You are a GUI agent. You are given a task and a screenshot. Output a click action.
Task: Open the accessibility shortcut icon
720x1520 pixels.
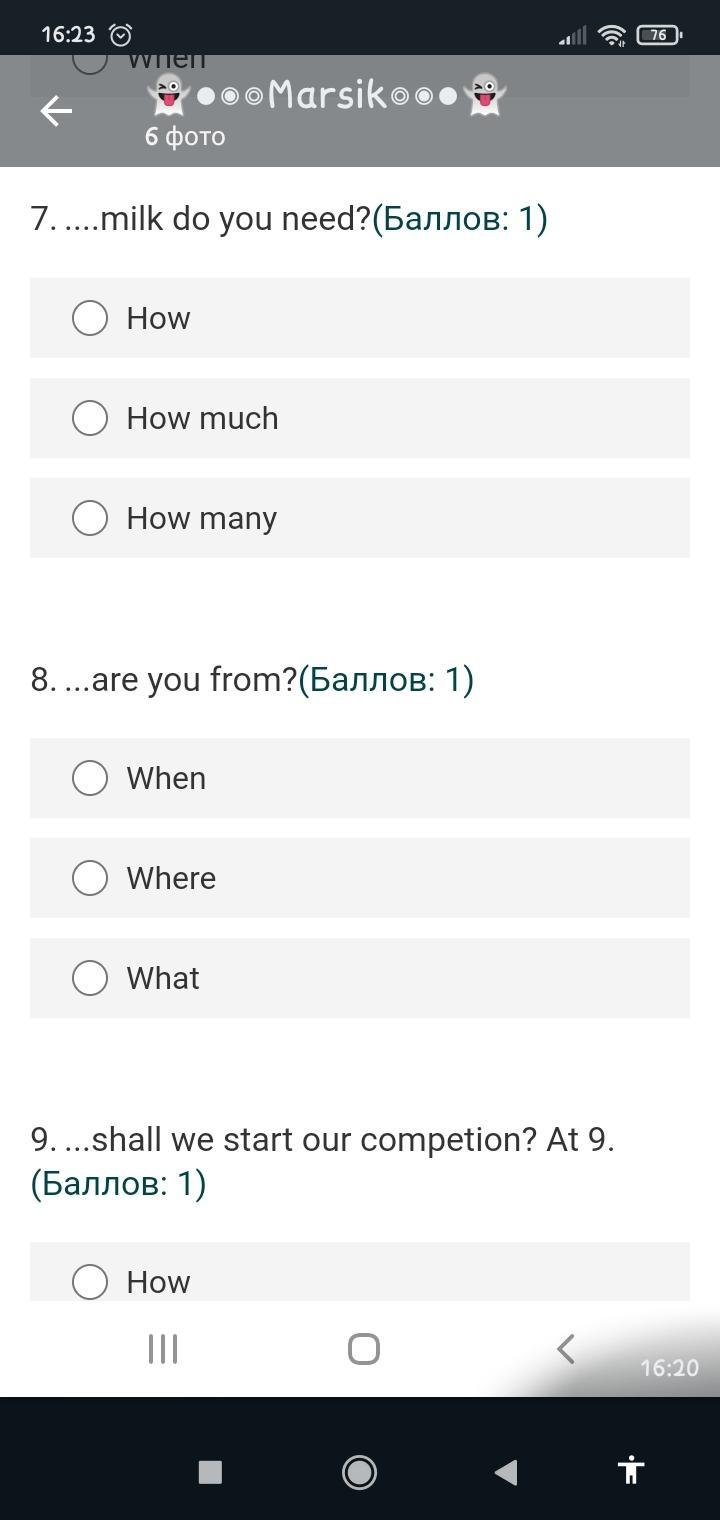tap(630, 1470)
